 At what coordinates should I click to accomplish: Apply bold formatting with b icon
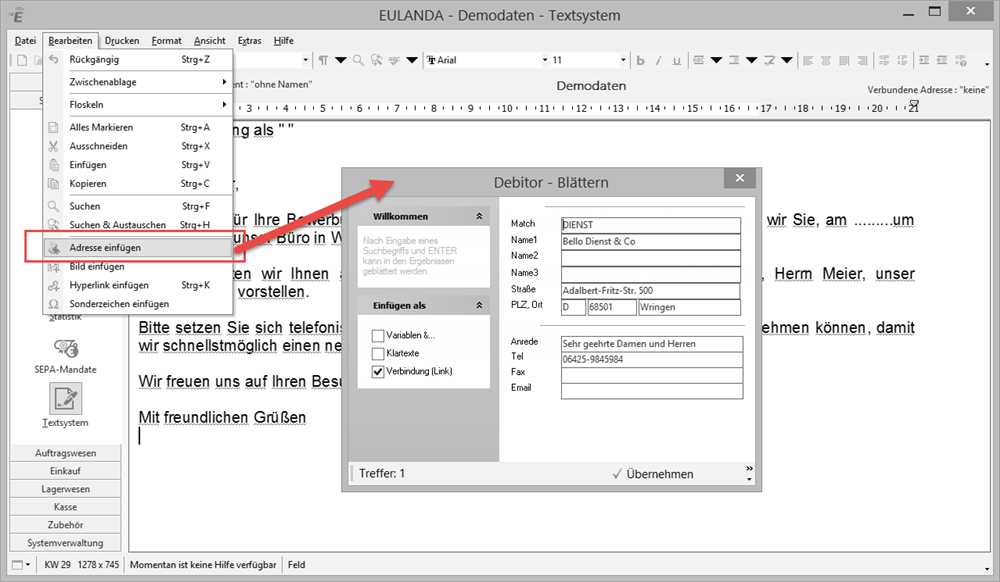640,61
